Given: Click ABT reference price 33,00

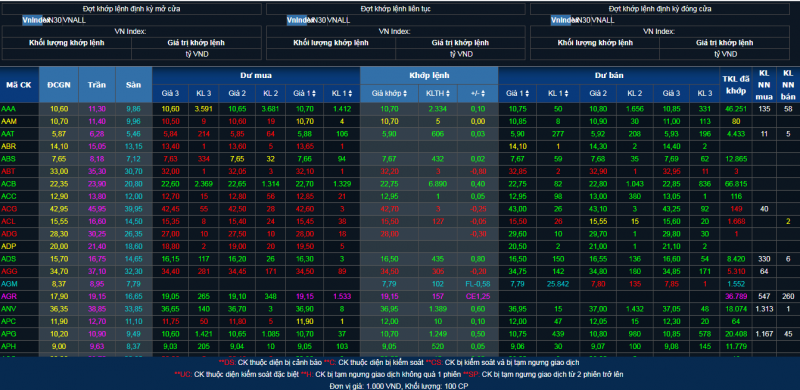Looking at the screenshot, I should [x=59, y=171].
